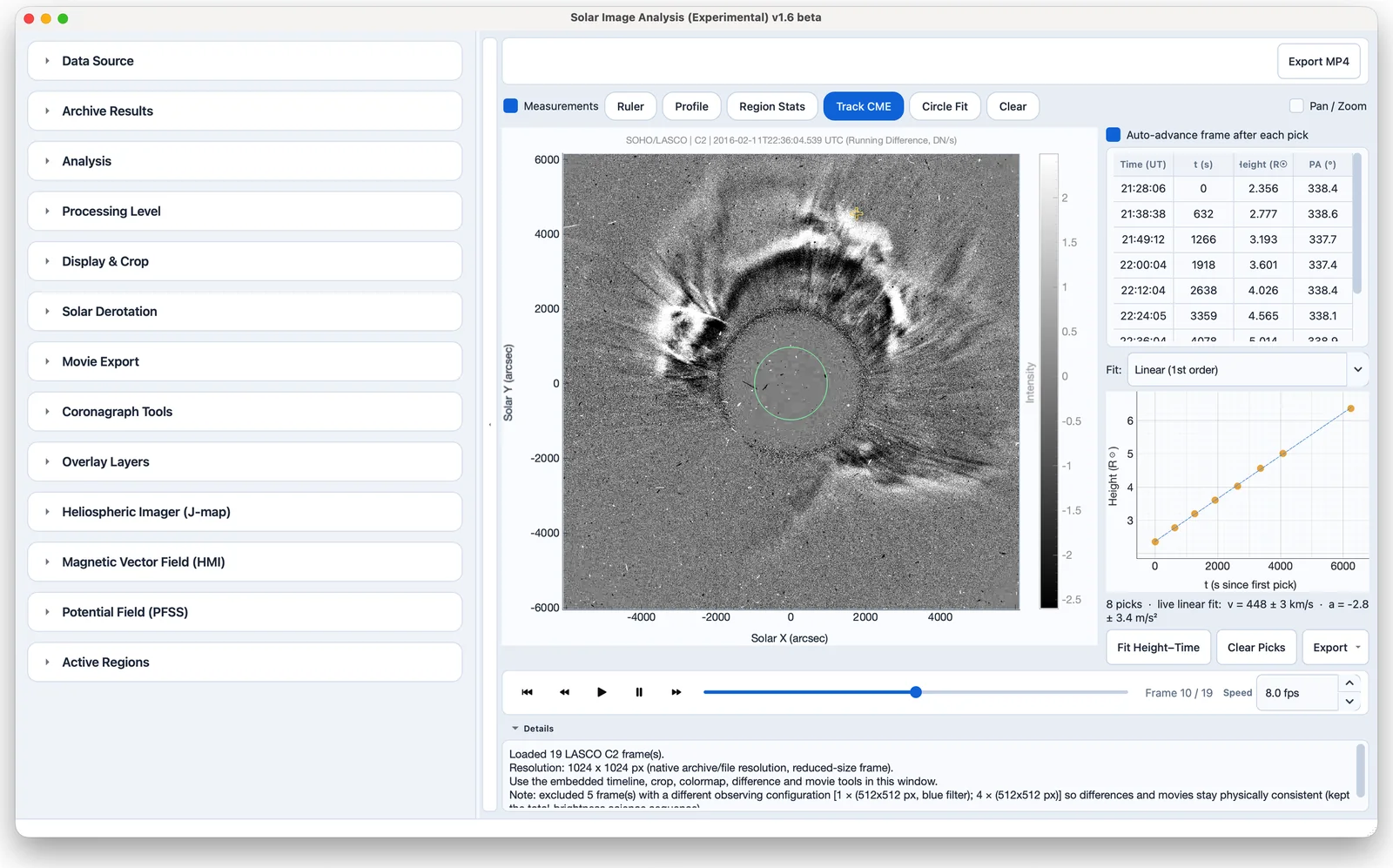This screenshot has height=868, width=1393.
Task: Click Clear measurements button
Action: pos(1013,106)
